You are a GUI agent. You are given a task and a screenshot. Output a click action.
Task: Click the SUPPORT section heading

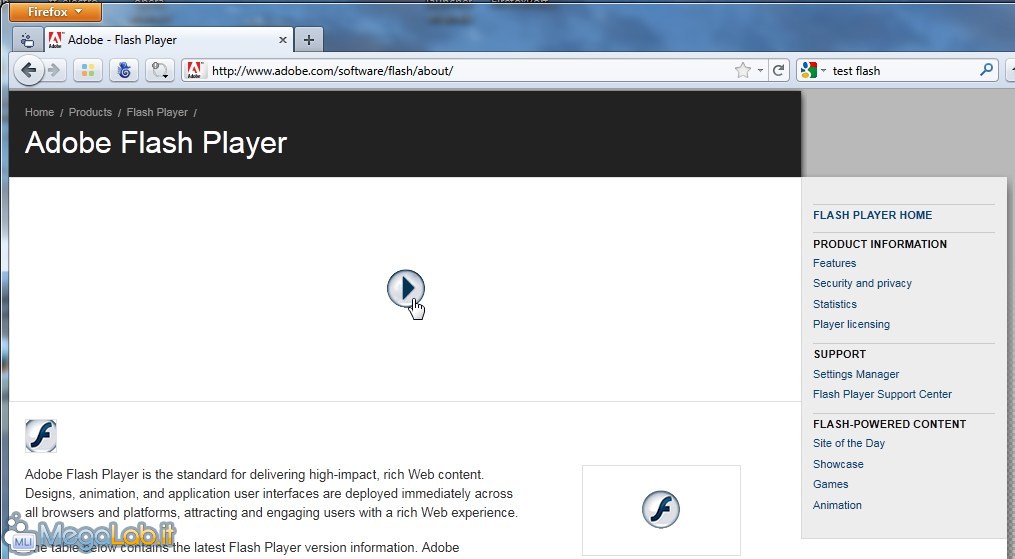pyautogui.click(x=840, y=354)
